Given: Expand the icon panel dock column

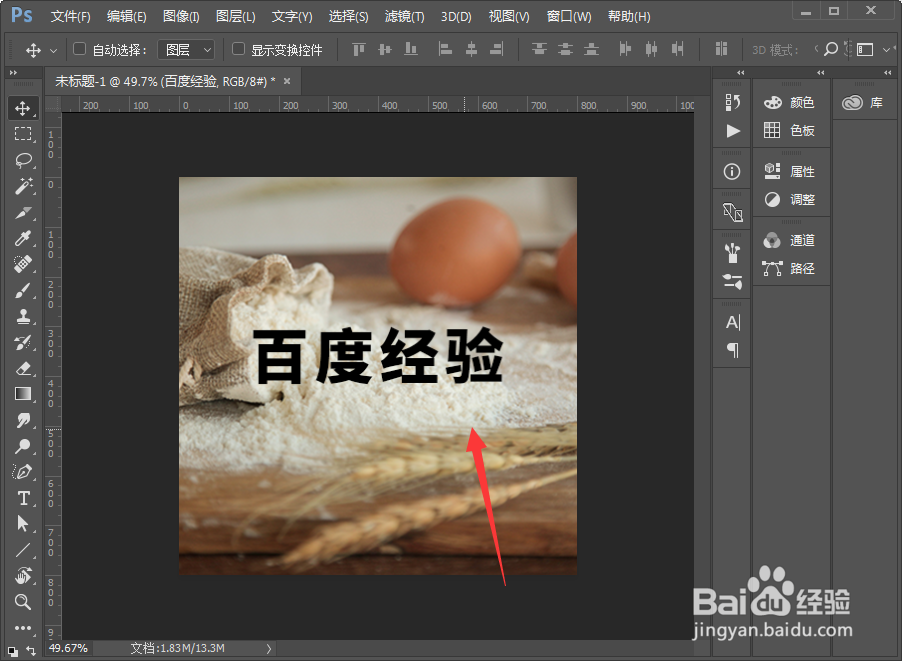Looking at the screenshot, I should pos(740,72).
